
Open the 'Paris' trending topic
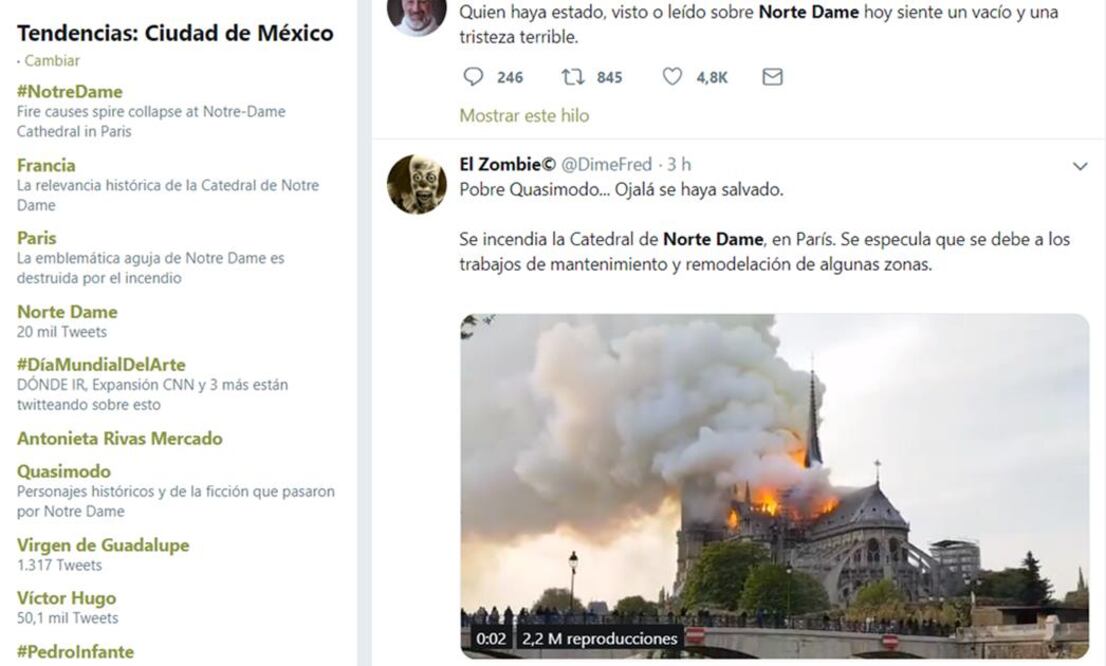click(37, 238)
